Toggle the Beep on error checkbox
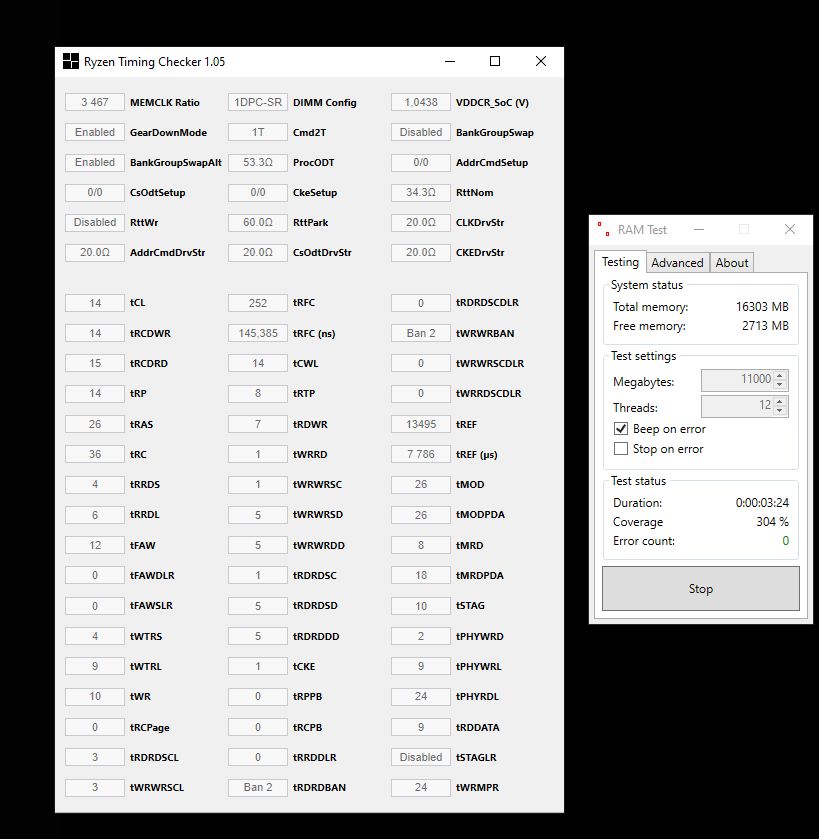 (621, 429)
